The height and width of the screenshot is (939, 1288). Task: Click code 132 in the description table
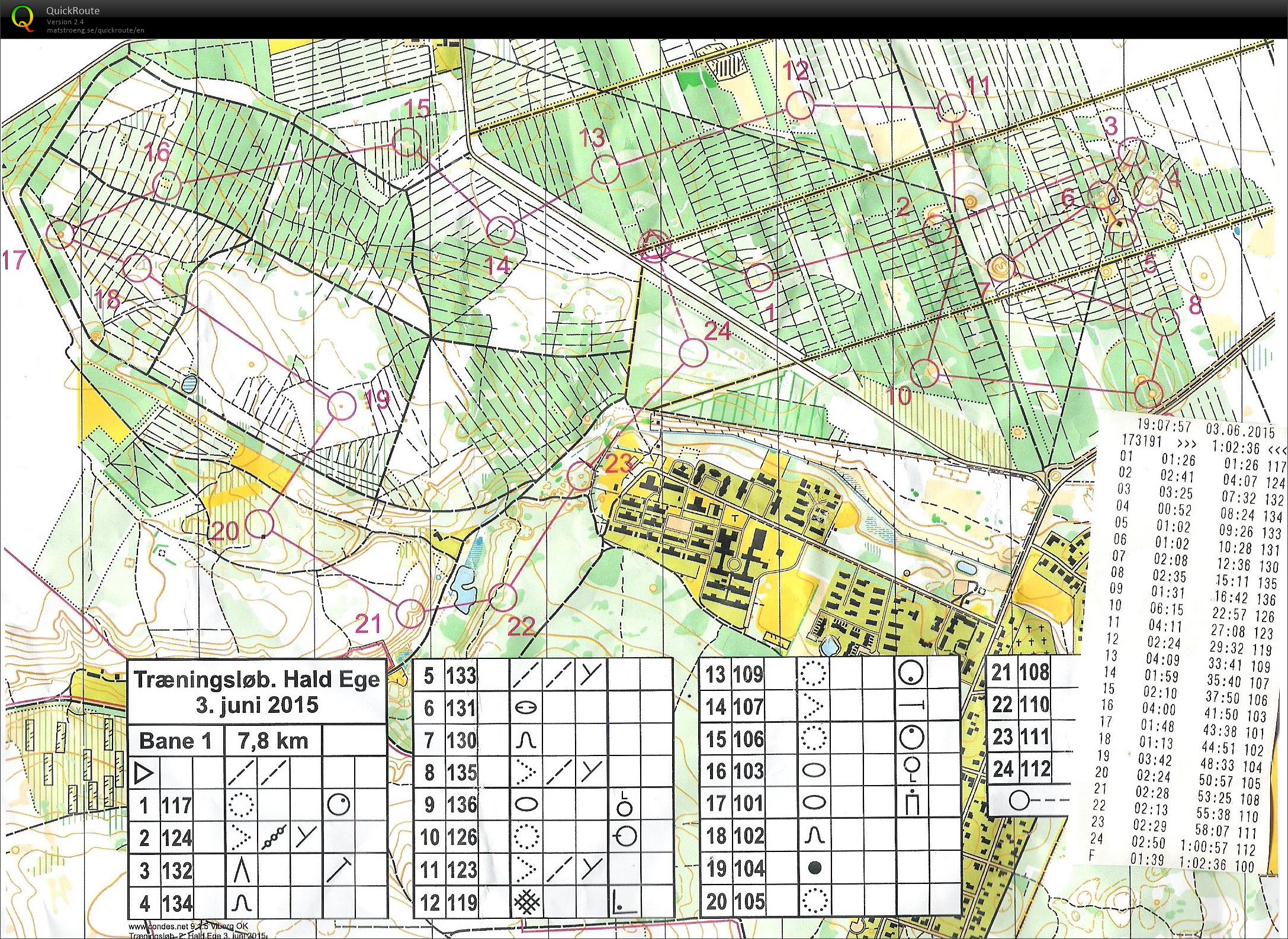[x=177, y=871]
